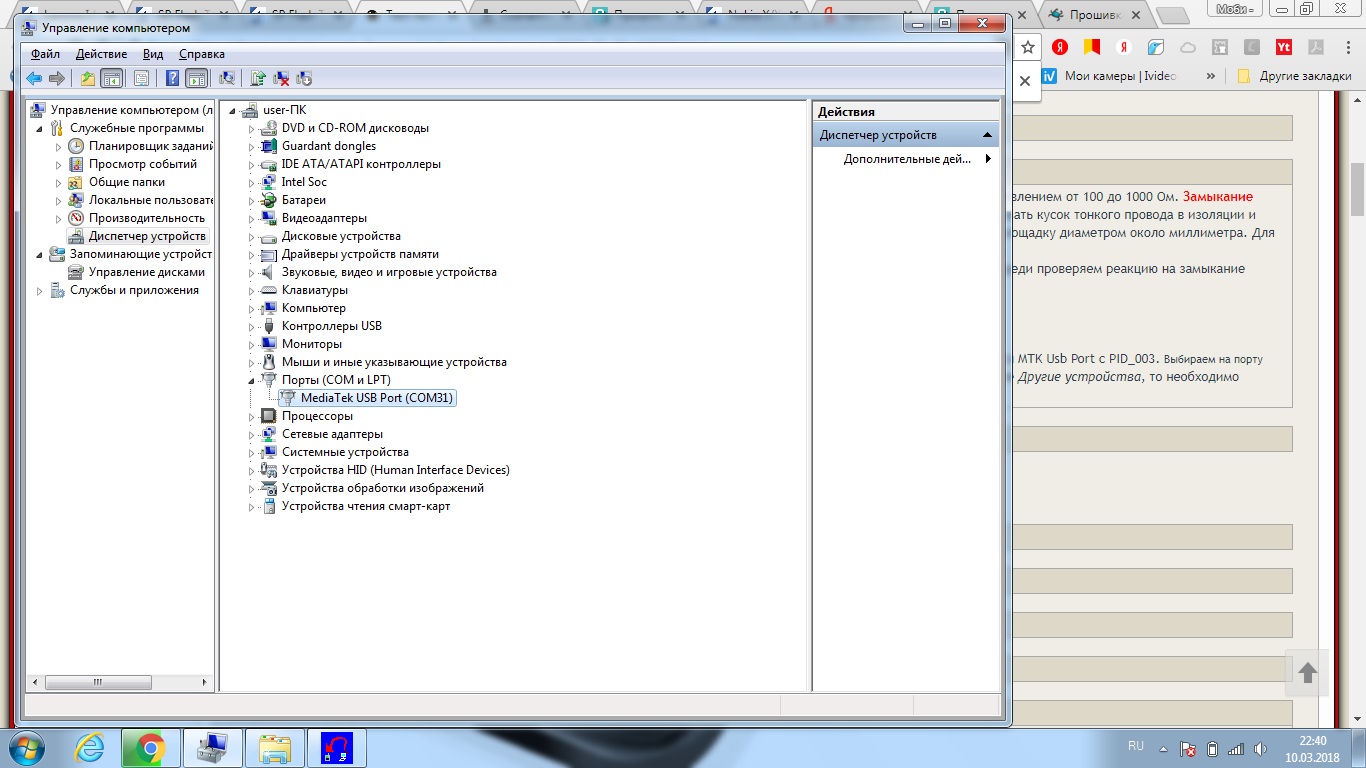Open Google Chrome from the taskbar
1366x768 pixels.
[x=151, y=748]
